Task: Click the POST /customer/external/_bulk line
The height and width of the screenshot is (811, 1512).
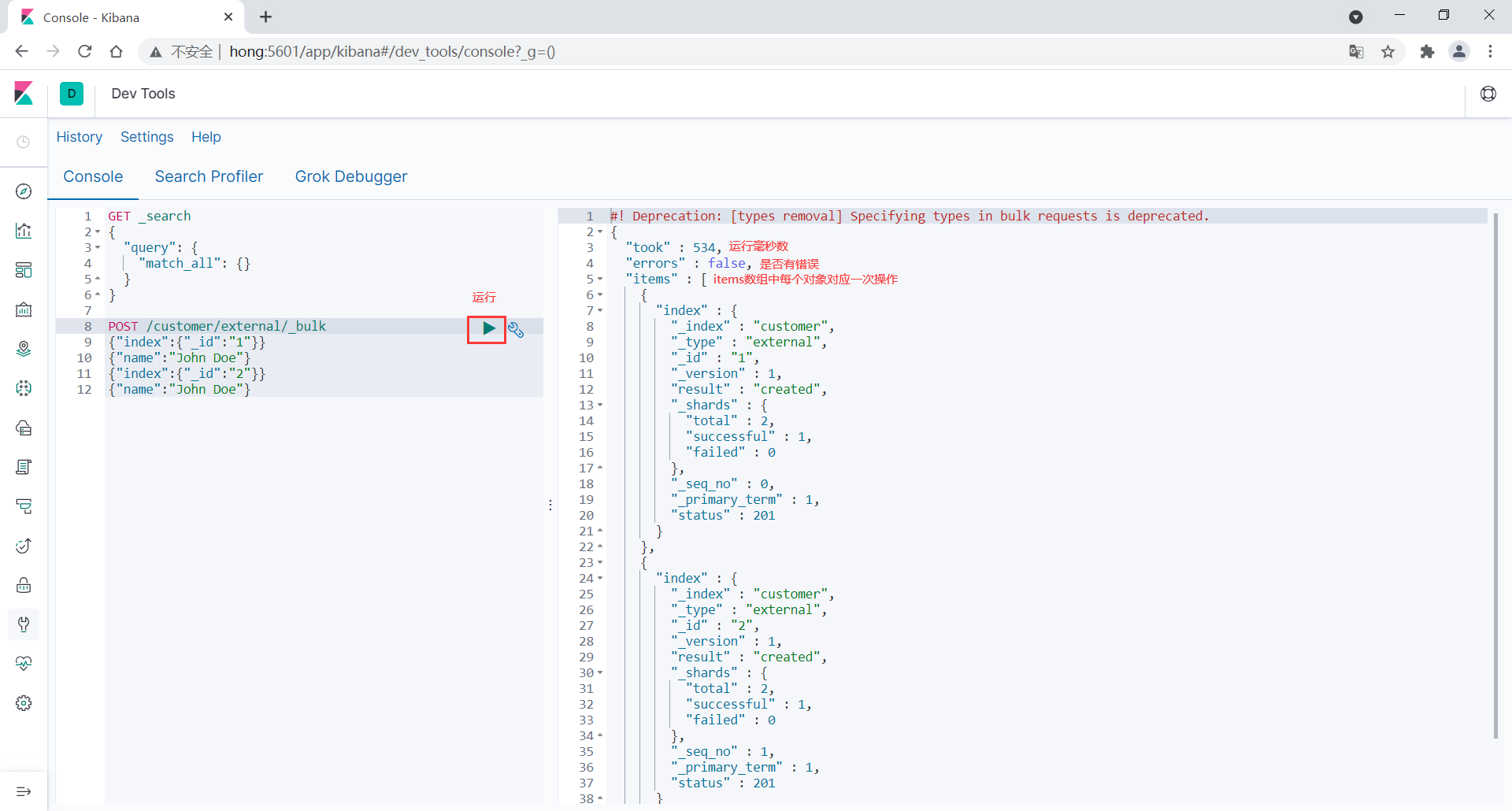Action: [217, 326]
